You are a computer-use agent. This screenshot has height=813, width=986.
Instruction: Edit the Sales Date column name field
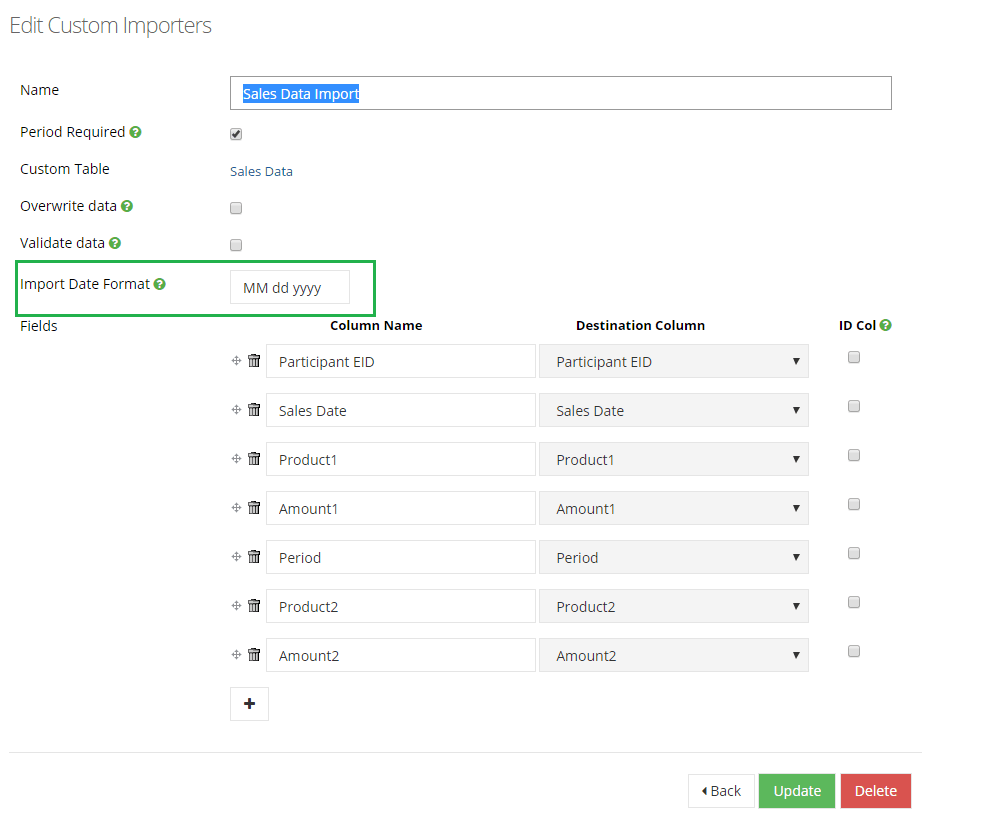pyautogui.click(x=401, y=410)
